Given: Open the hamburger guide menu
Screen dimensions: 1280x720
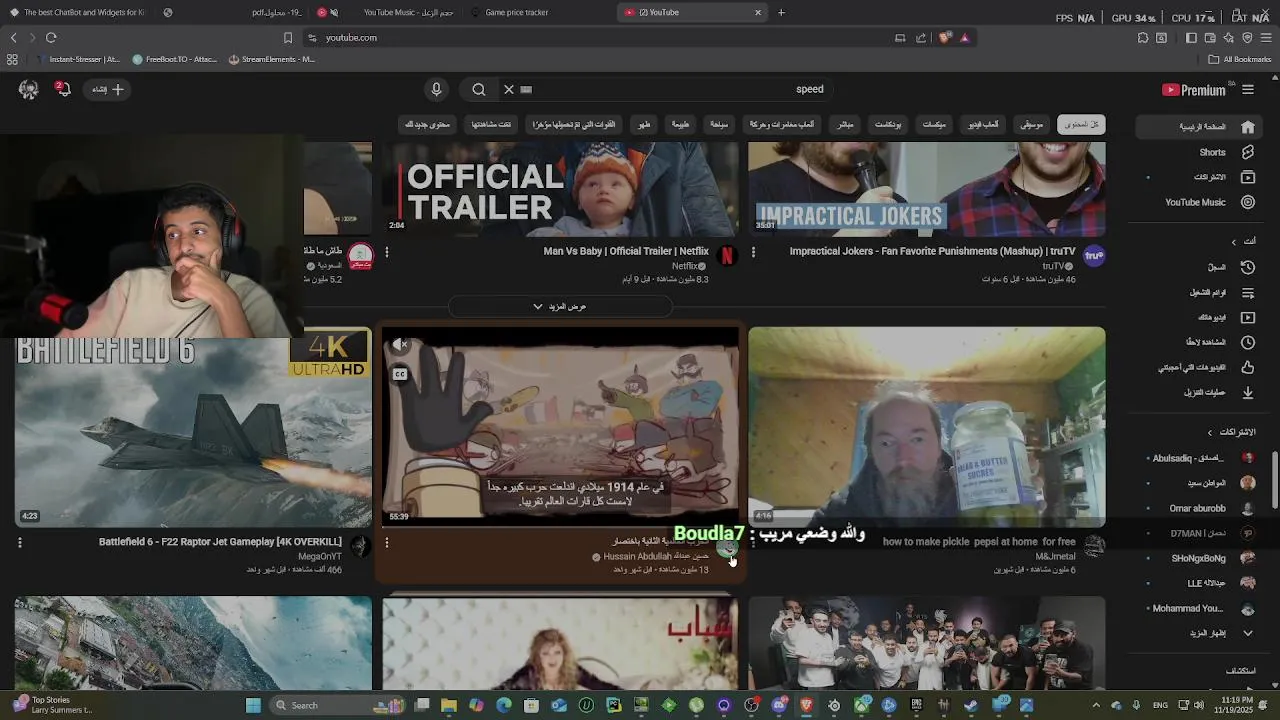Looking at the screenshot, I should [1248, 89].
